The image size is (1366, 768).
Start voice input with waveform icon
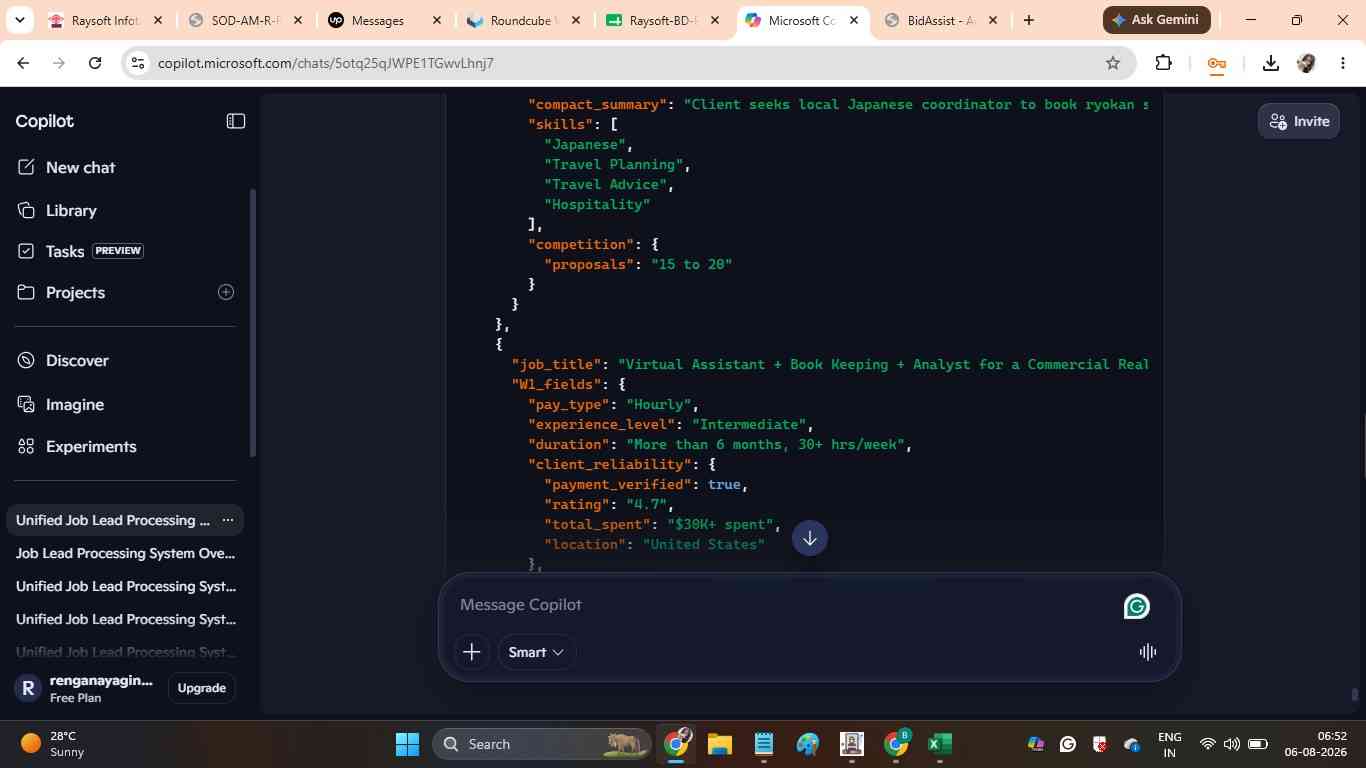(1148, 652)
